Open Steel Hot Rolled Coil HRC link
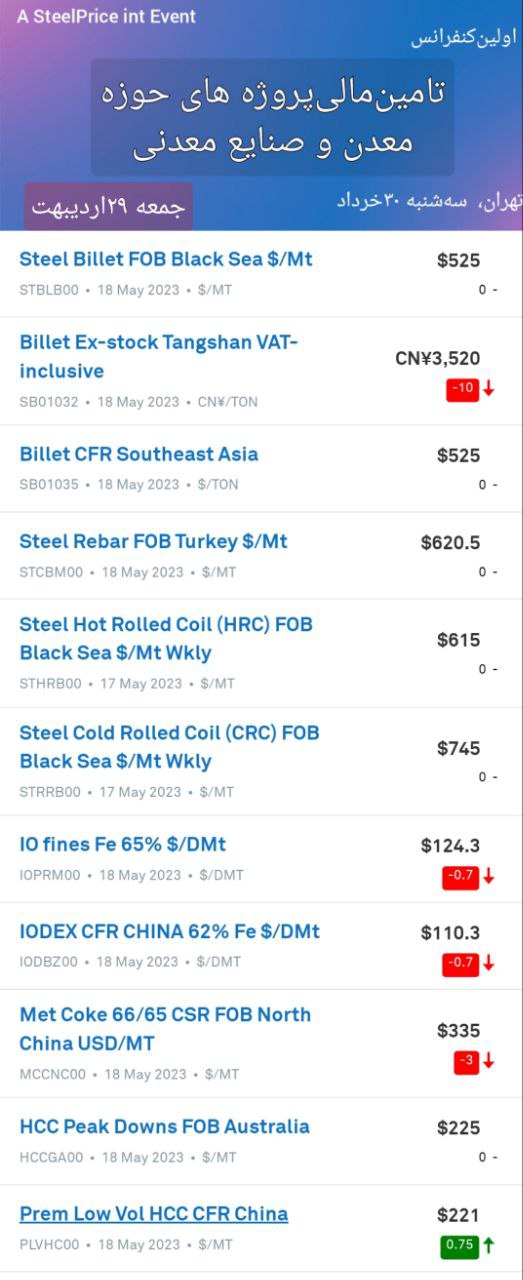This screenshot has width=523, height=1280. (x=166, y=639)
